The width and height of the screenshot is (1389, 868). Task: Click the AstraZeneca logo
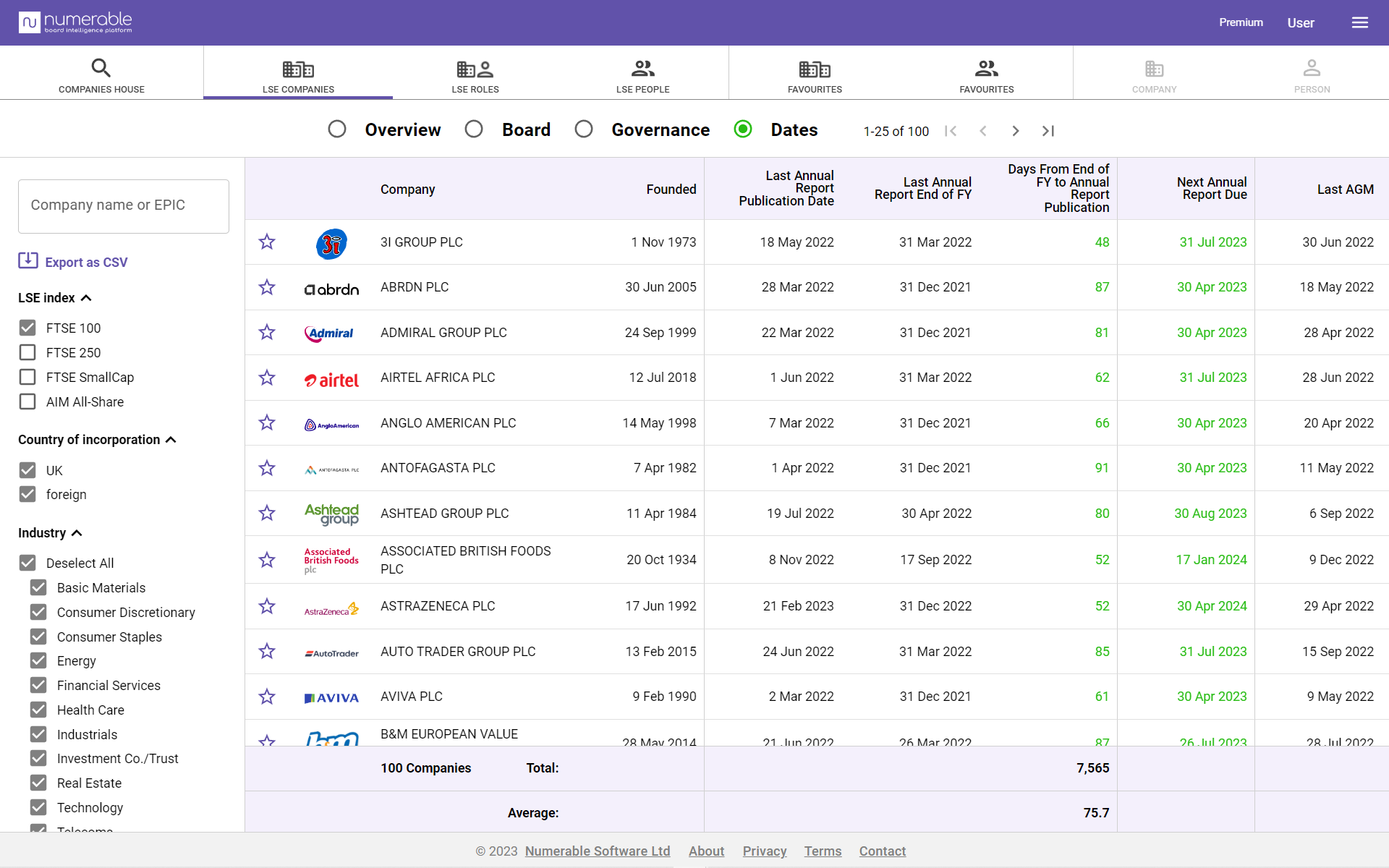point(331,609)
